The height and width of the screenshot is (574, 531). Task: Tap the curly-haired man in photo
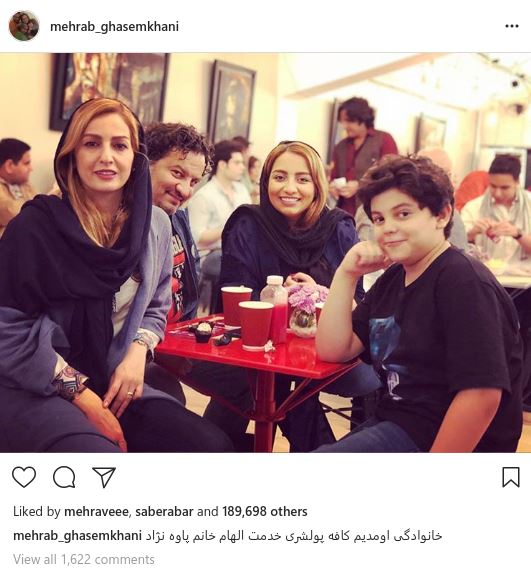[x=177, y=205]
